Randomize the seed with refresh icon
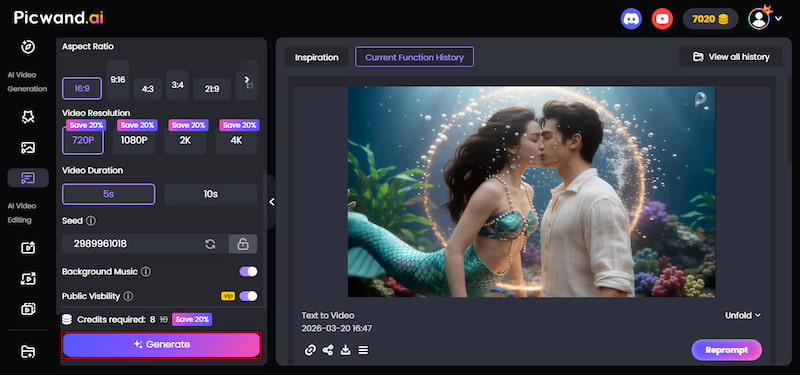This screenshot has height=375, width=800. 210,244
